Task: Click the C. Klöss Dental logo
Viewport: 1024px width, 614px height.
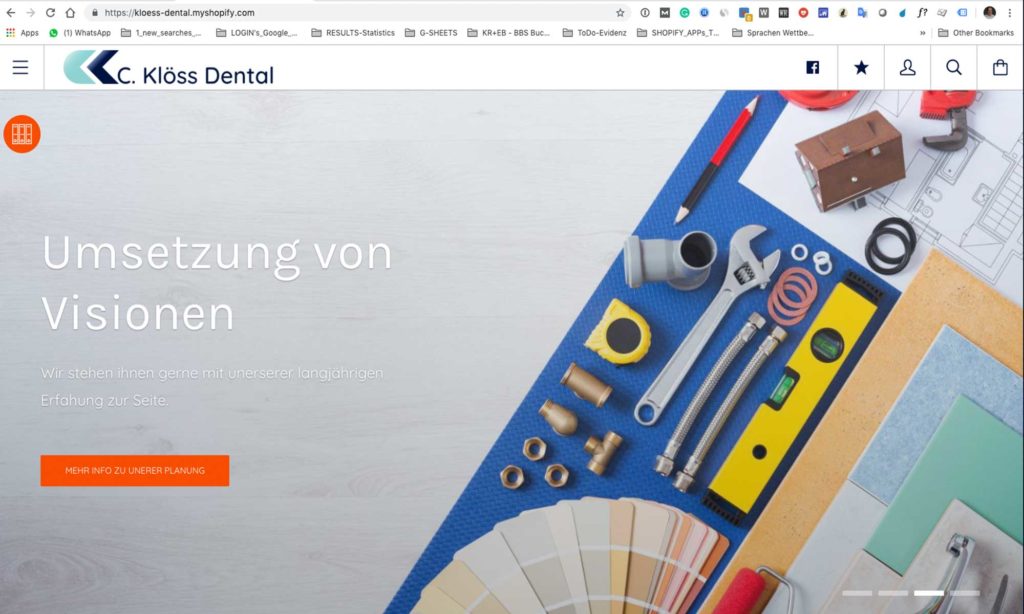Action: tap(168, 68)
